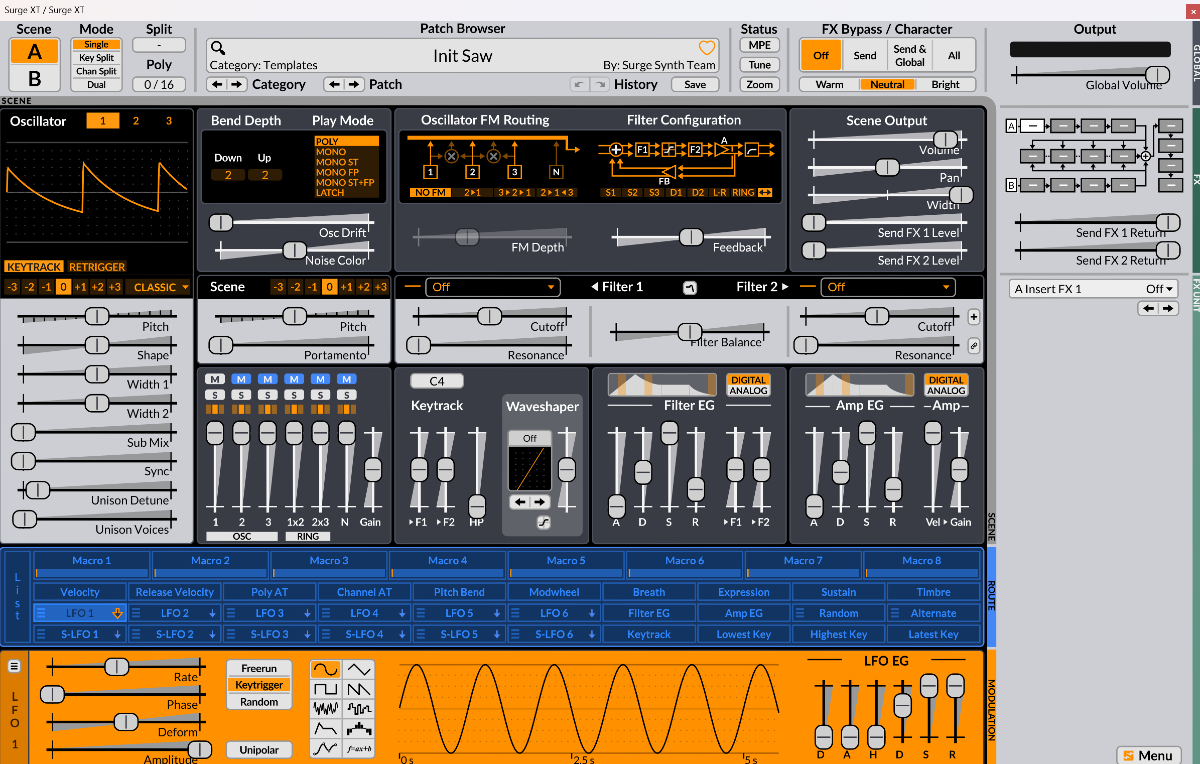Toggle oscillator RETRIGGER

tap(97, 267)
